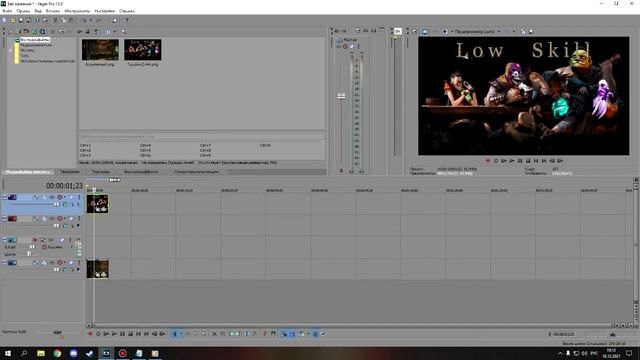Open the Файл menu
Viewport: 640px width, 360px height.
coord(7,11)
